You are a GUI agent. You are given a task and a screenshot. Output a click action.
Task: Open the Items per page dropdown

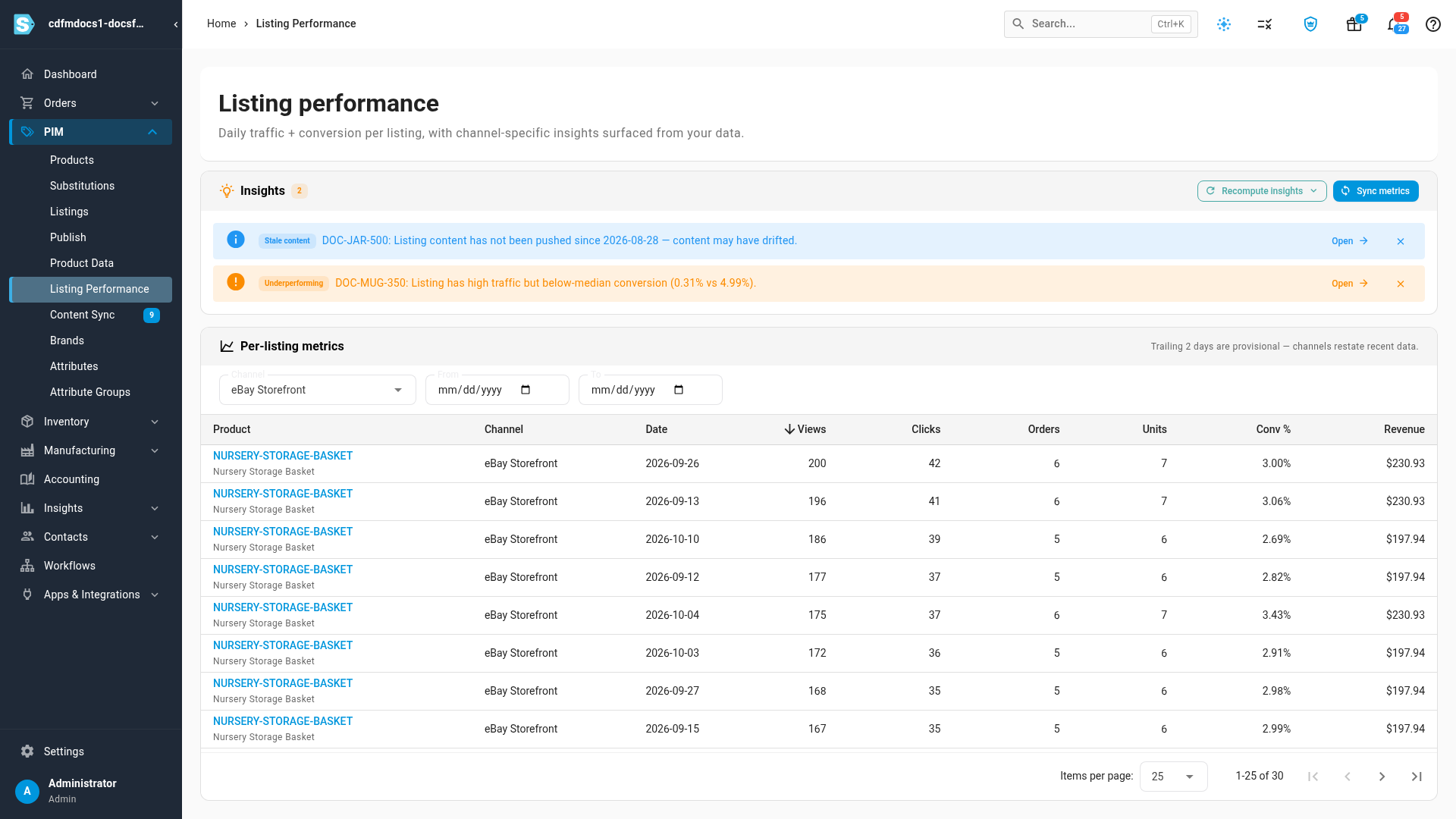pyautogui.click(x=1173, y=777)
